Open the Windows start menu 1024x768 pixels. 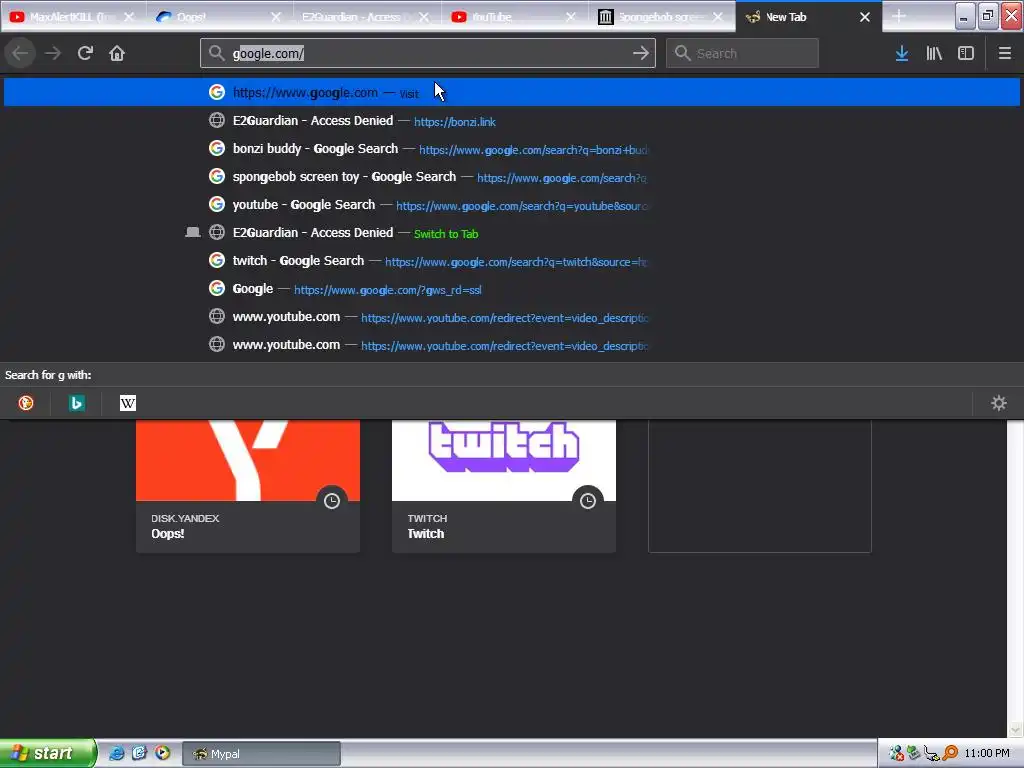pos(48,753)
